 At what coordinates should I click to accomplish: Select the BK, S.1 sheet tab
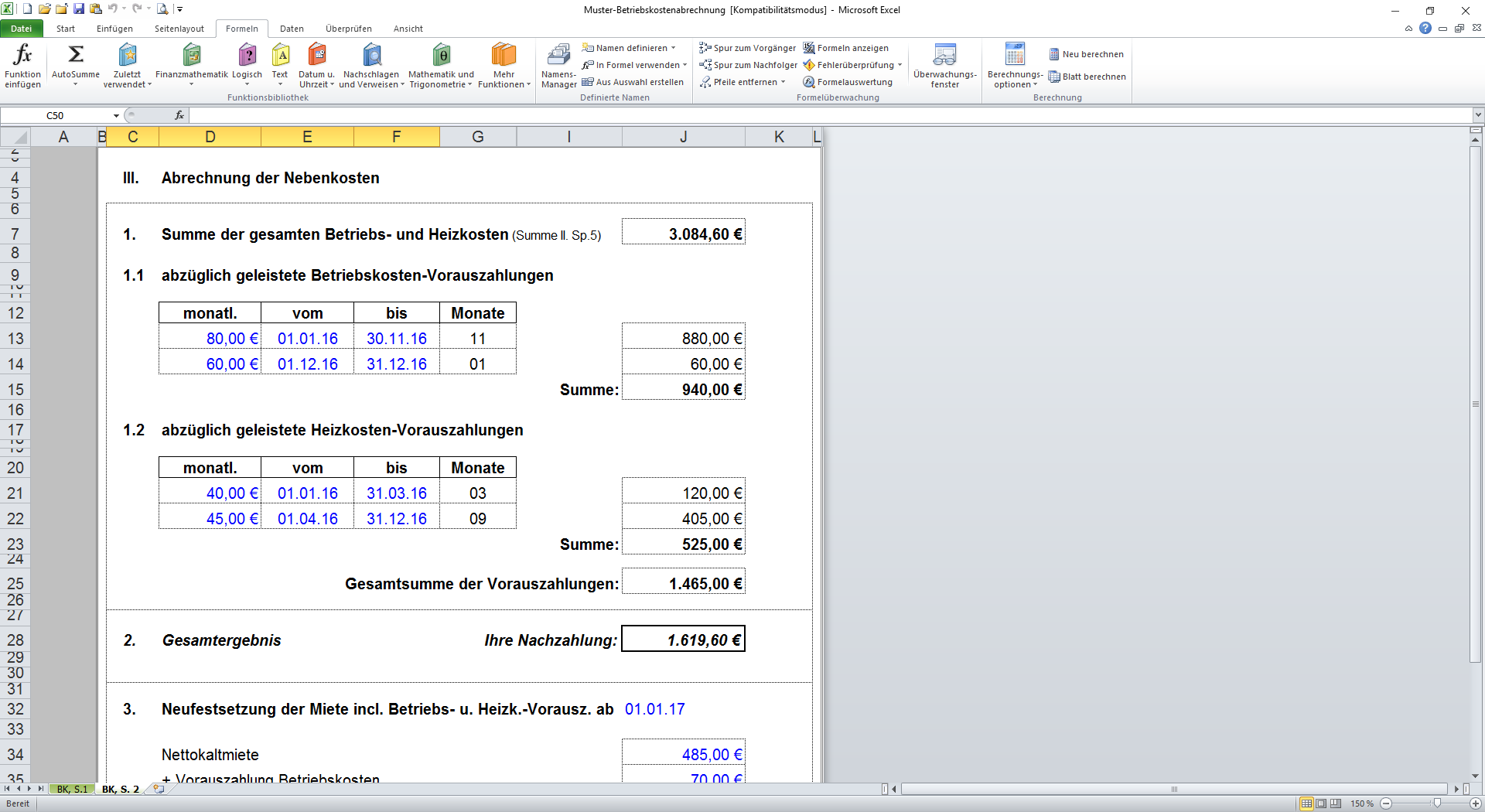coord(72,789)
